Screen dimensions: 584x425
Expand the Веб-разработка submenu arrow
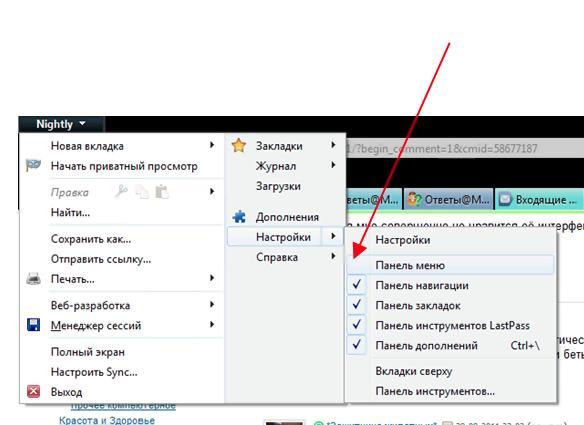(x=212, y=305)
